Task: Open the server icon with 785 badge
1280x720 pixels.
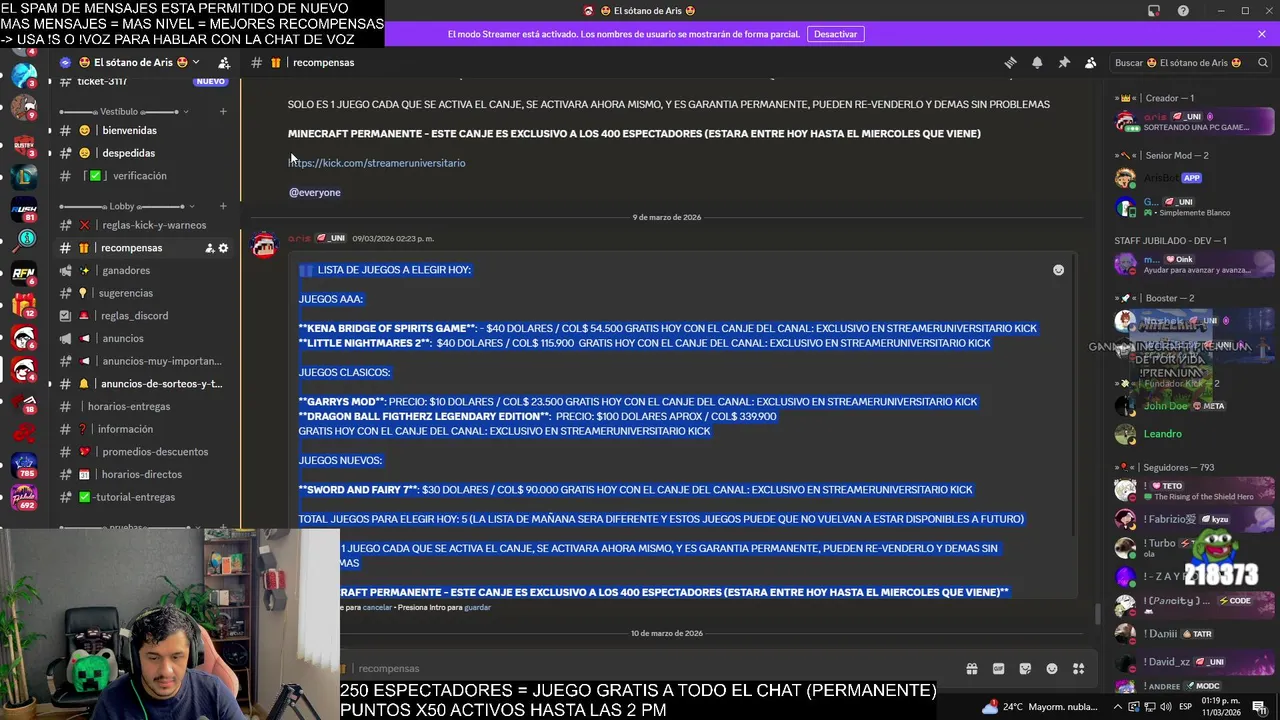Action: pyautogui.click(x=24, y=465)
